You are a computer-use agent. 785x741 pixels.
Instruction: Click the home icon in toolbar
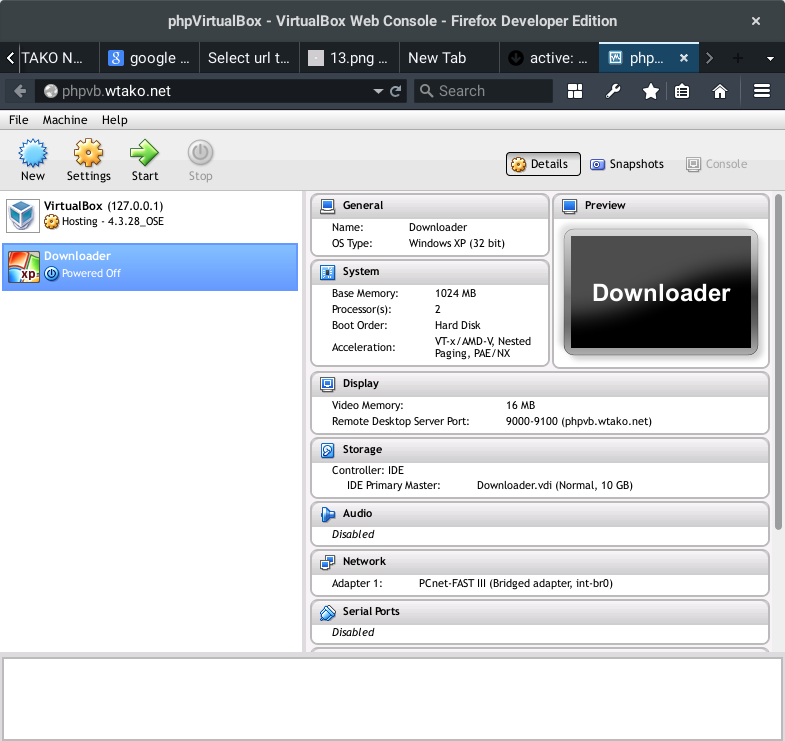tap(720, 91)
